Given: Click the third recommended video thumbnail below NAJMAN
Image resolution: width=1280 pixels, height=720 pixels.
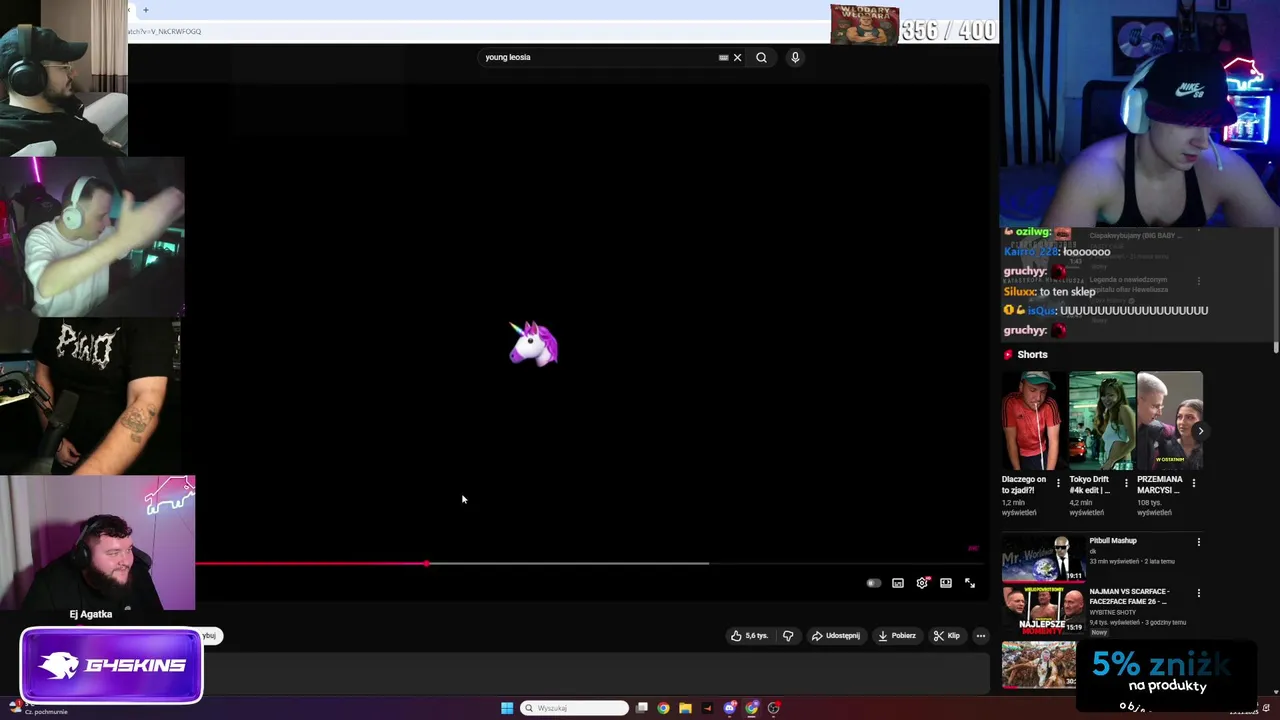Looking at the screenshot, I should pos(1039,665).
